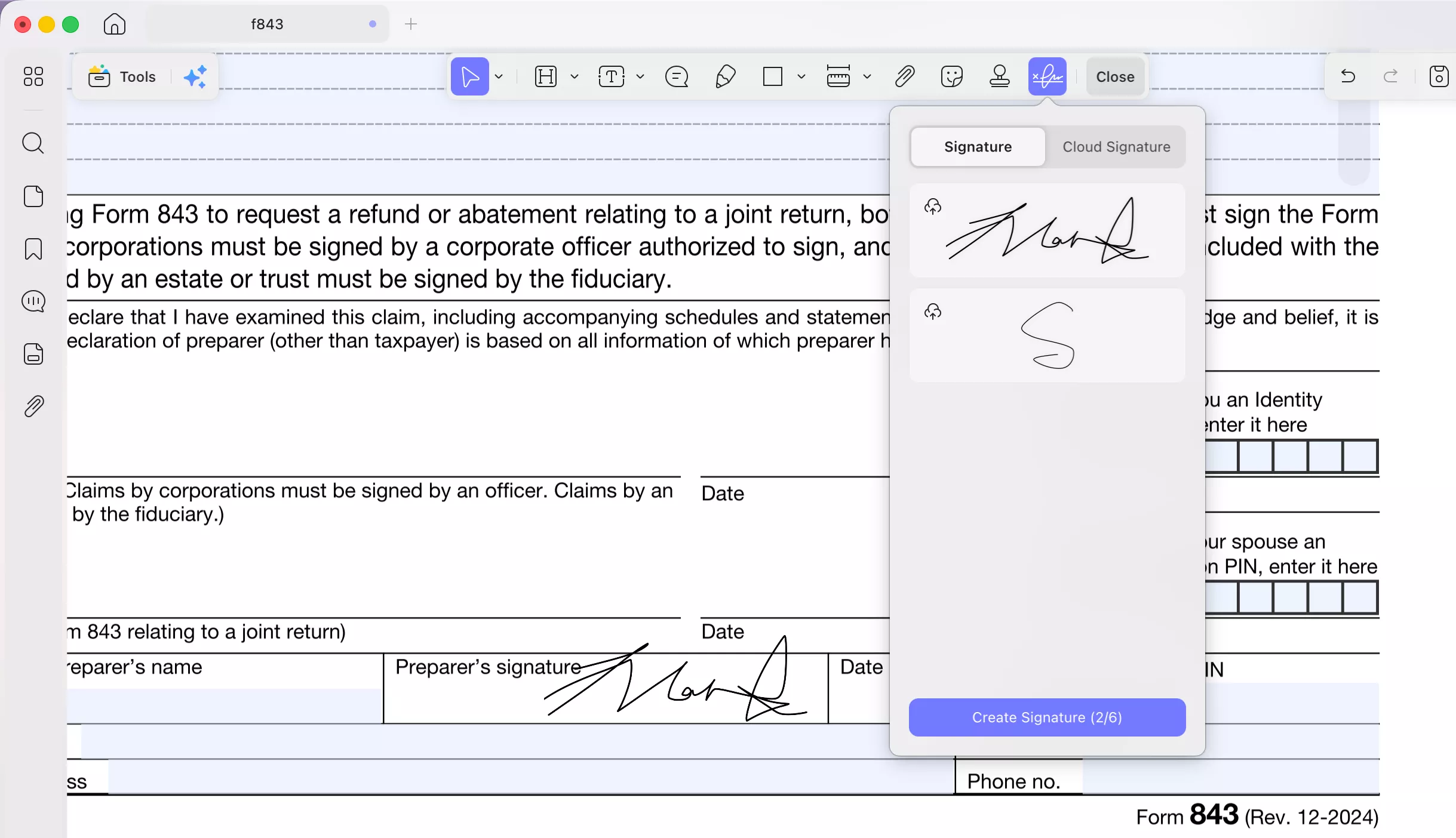Show page thumbnails panel

[33, 196]
